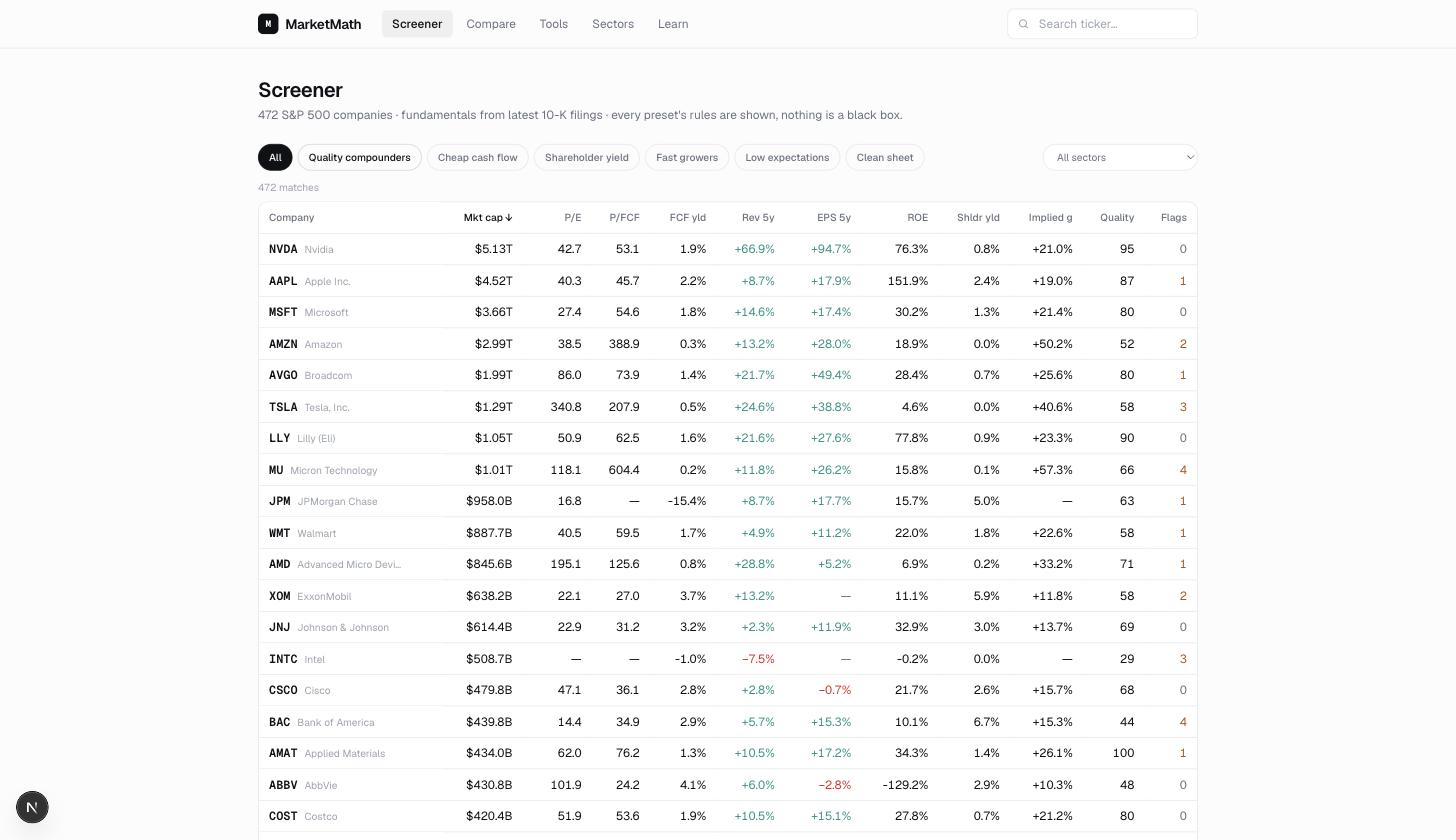Open the MSFT Microsoft row
Image resolution: width=1456 pixels, height=840 pixels.
727,312
